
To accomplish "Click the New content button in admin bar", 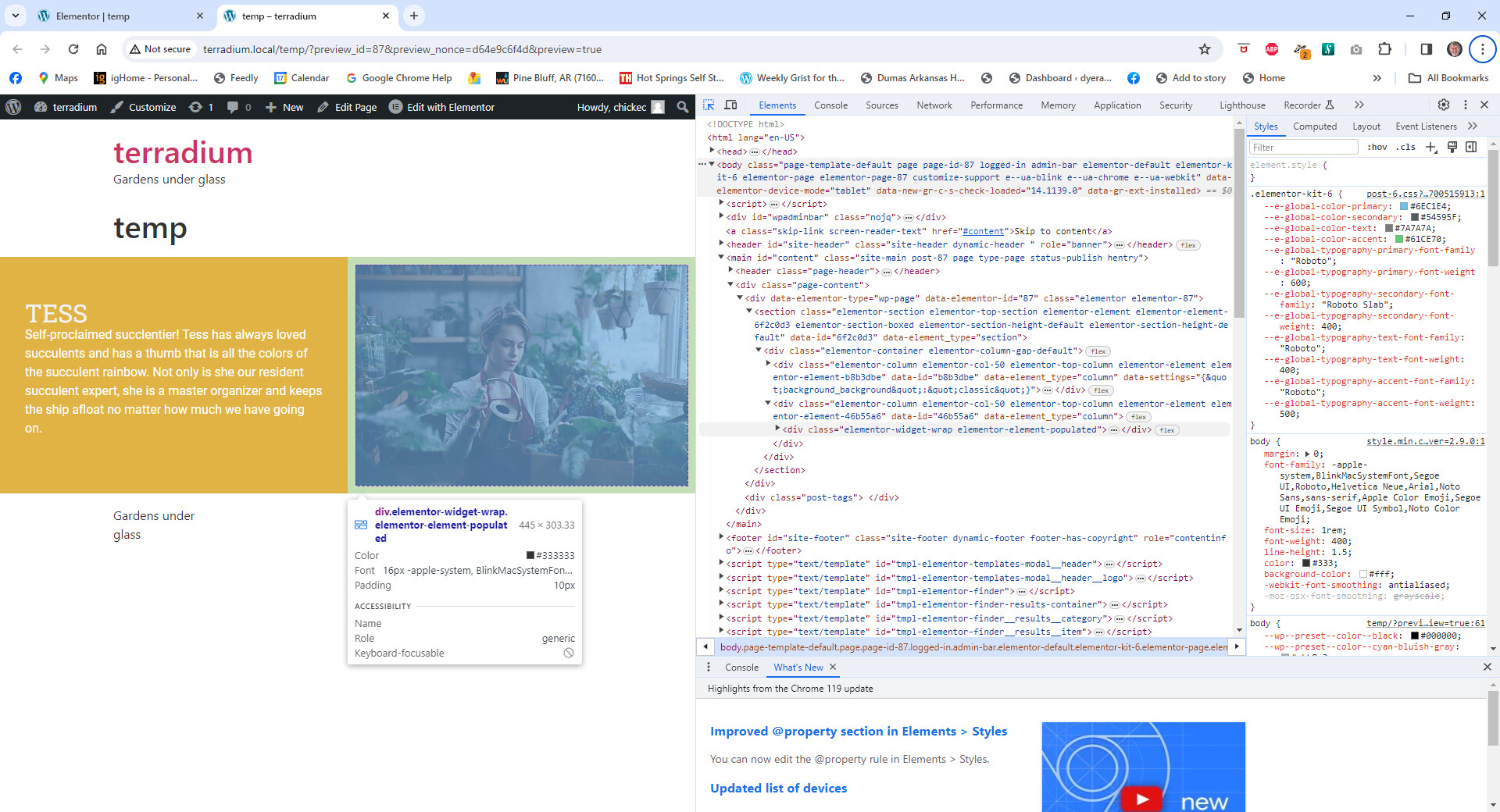I will [284, 107].
